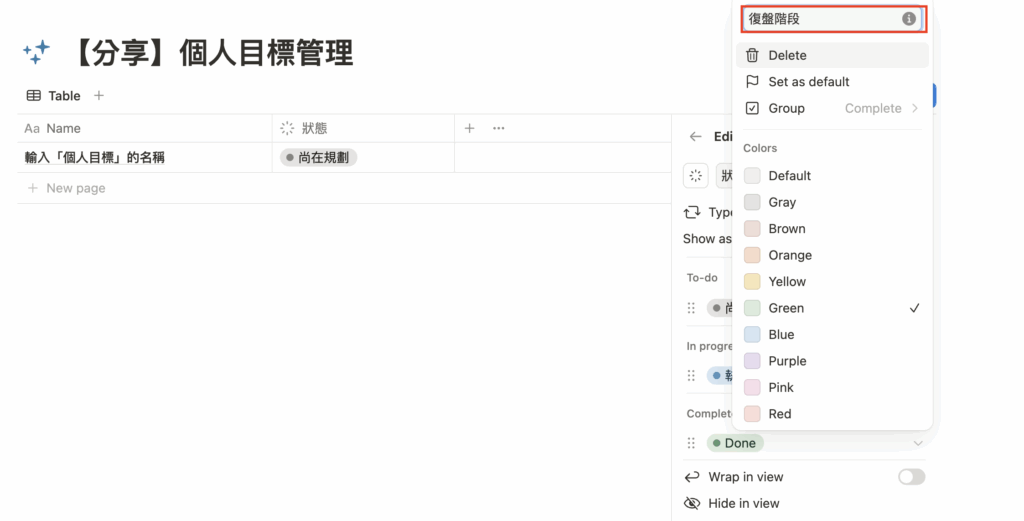Viewport: 1024px width, 521px height.
Task: Click the flag icon for Set as default
Action: click(x=752, y=82)
